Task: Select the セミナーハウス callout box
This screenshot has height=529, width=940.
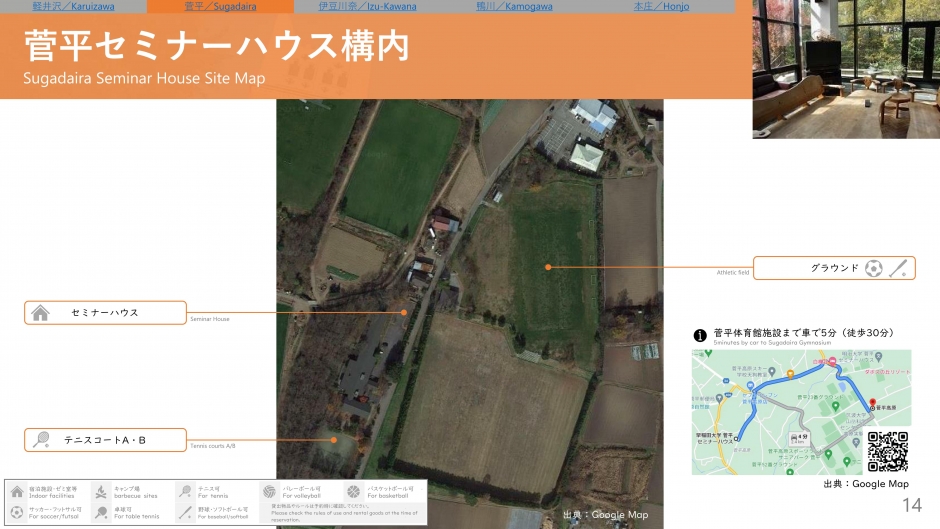Action: (x=105, y=312)
